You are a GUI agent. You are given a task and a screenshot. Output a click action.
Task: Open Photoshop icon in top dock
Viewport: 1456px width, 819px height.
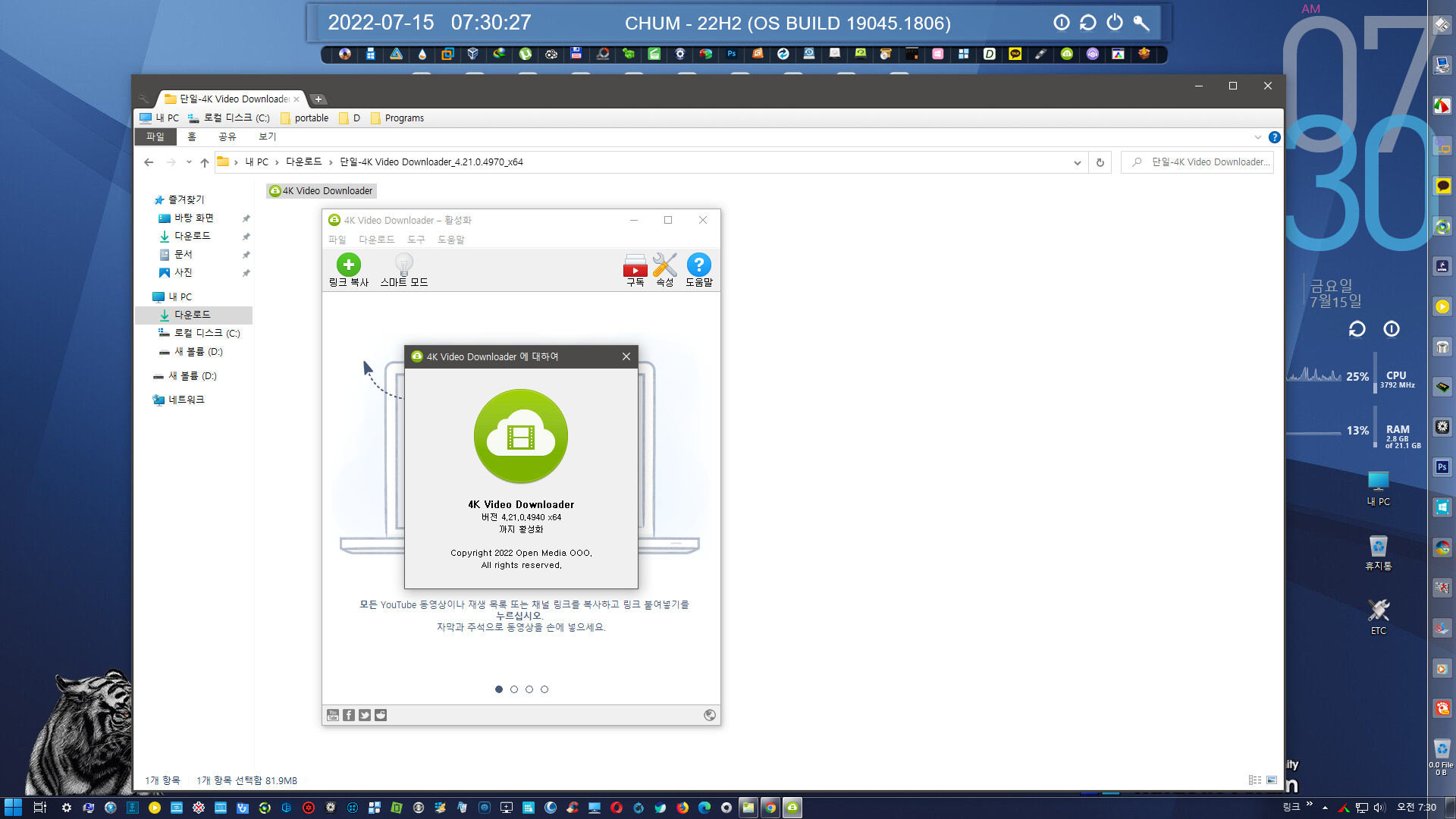click(x=732, y=54)
